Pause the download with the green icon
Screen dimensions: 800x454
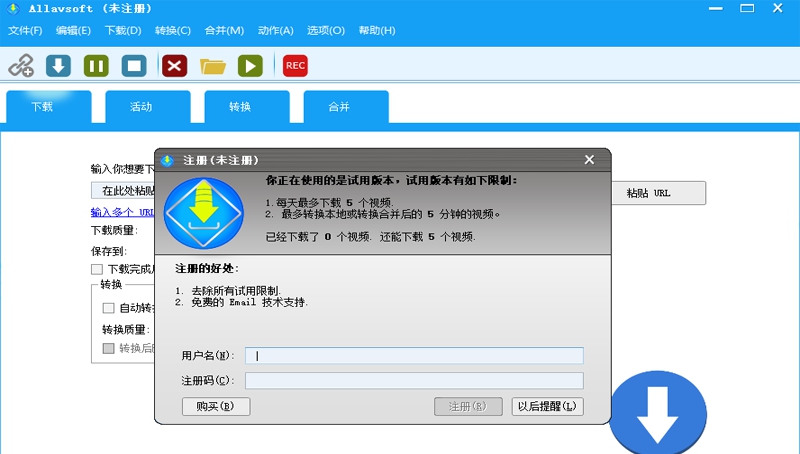tap(96, 66)
